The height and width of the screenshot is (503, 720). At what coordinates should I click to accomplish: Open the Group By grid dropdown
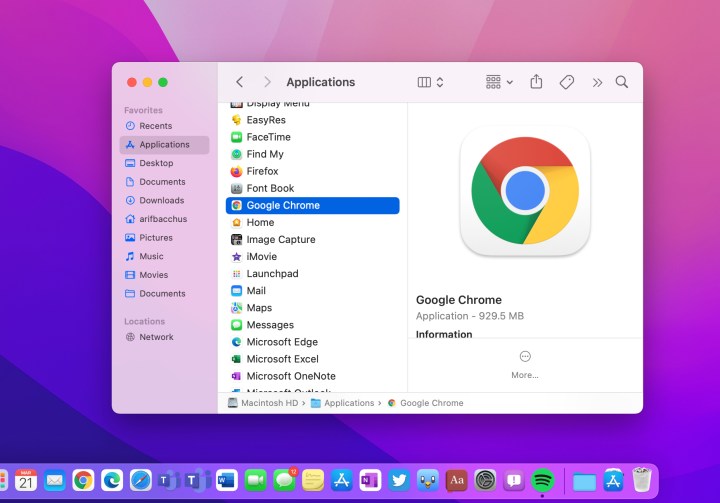[499, 82]
